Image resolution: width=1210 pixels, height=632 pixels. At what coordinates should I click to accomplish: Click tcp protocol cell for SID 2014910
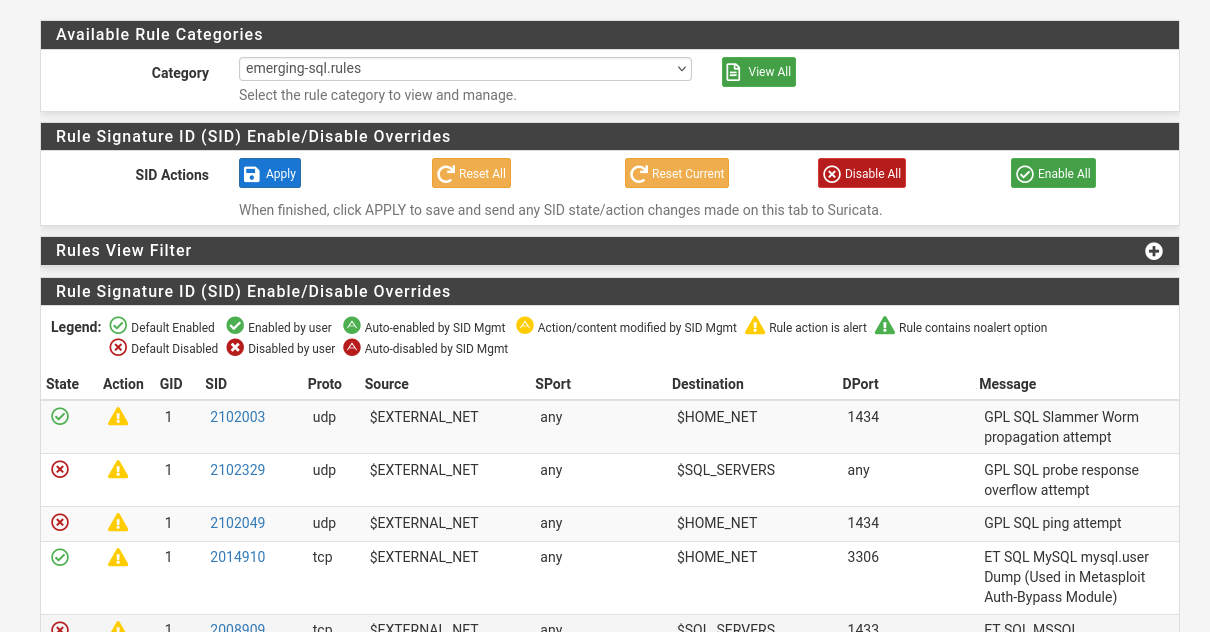click(x=322, y=557)
